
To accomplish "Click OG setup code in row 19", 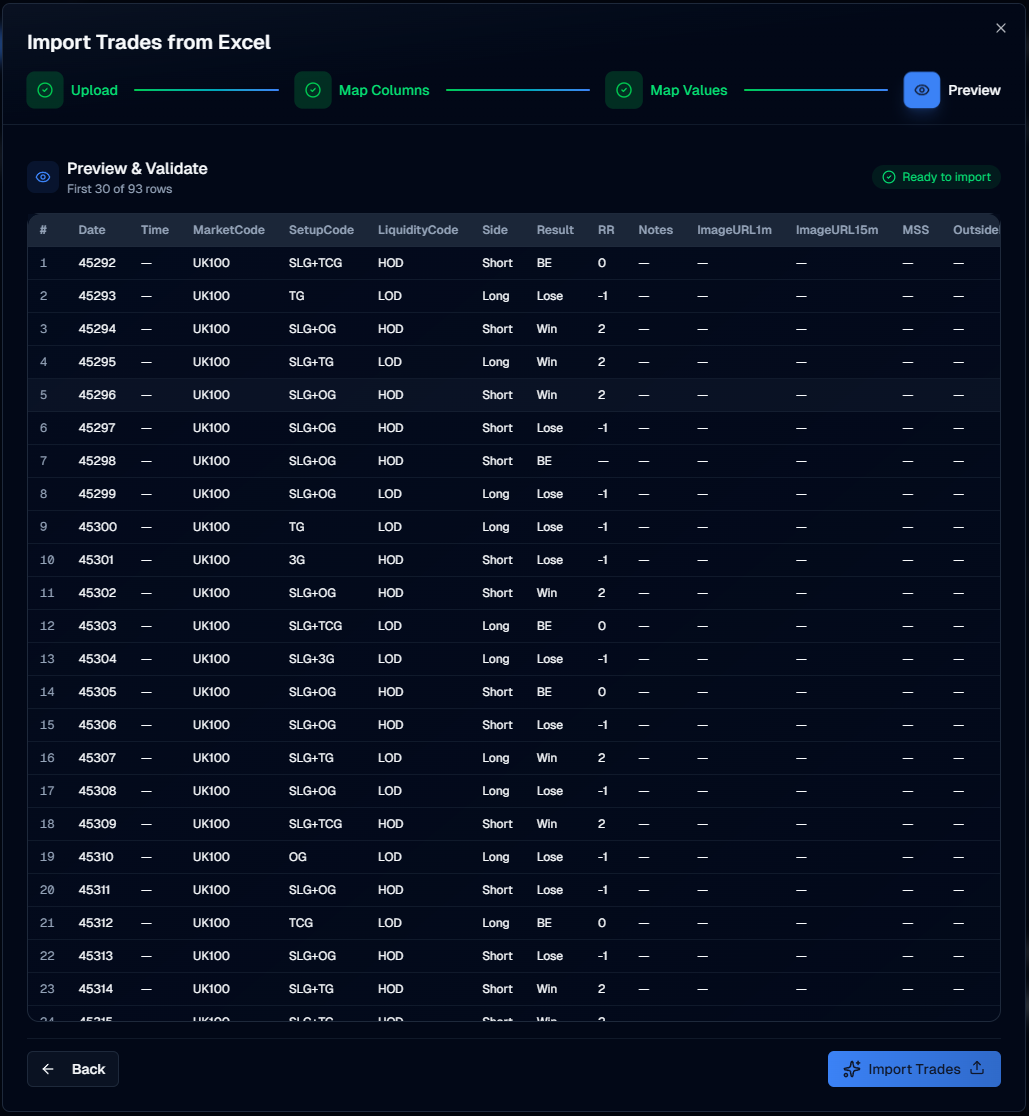I will coord(297,857).
